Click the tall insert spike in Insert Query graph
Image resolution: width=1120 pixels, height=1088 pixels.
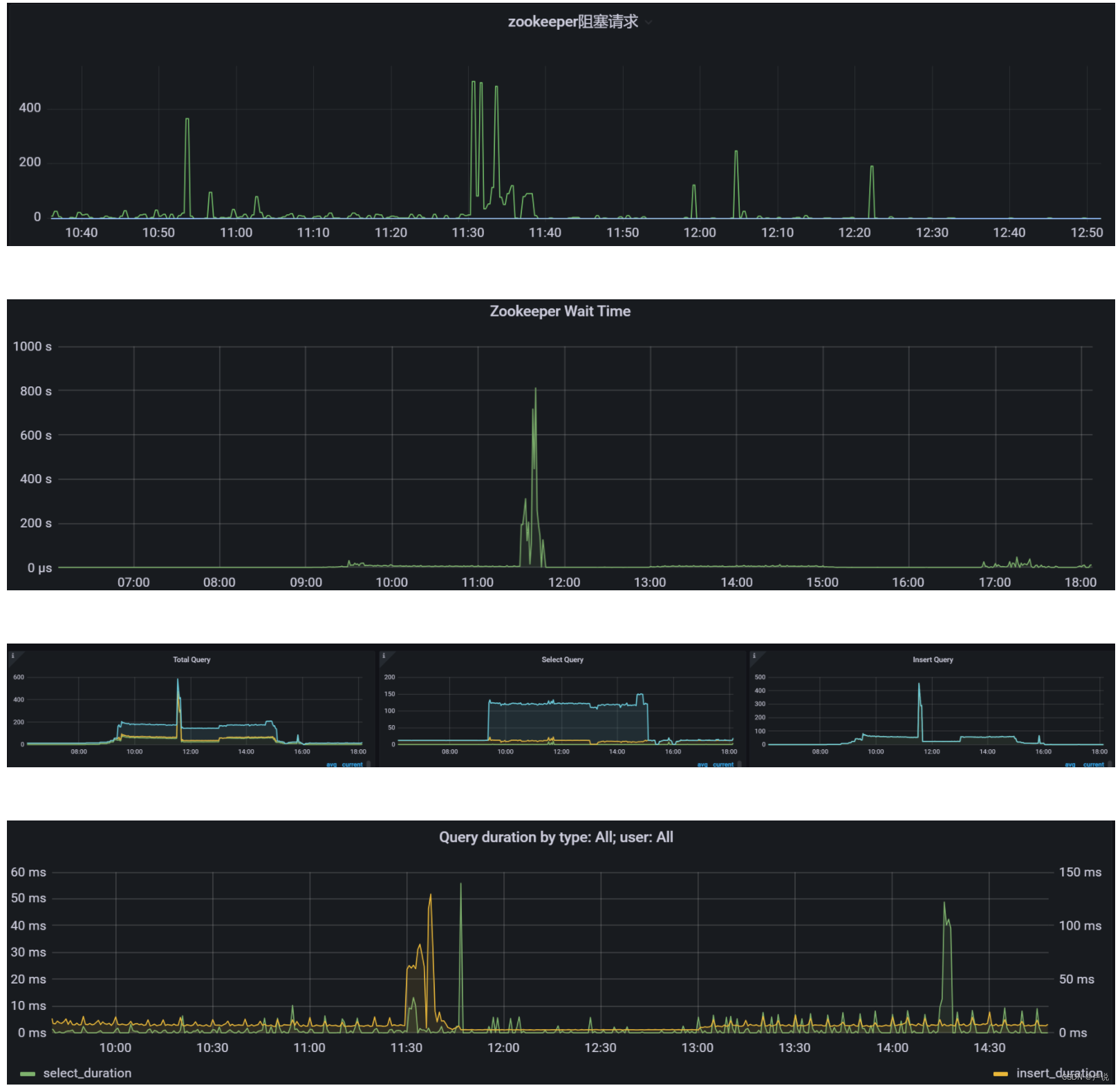[919, 684]
